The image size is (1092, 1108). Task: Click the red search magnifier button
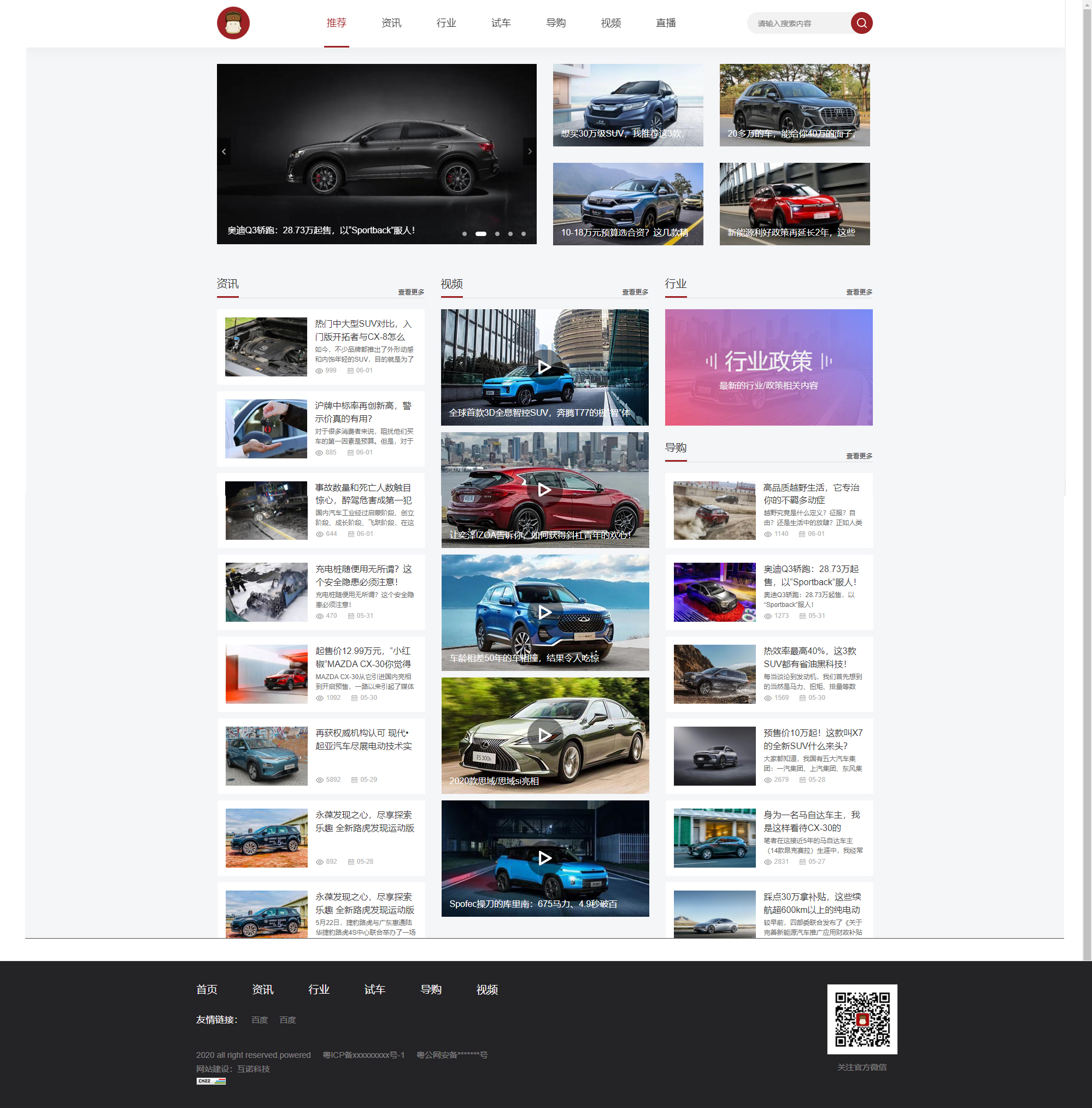(x=861, y=23)
